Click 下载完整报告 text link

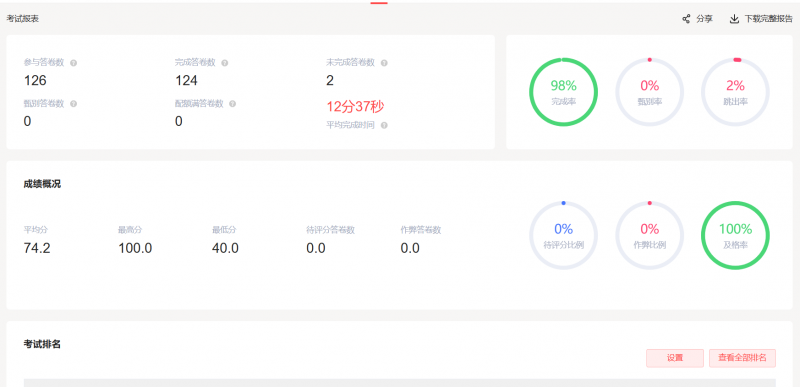pos(768,19)
